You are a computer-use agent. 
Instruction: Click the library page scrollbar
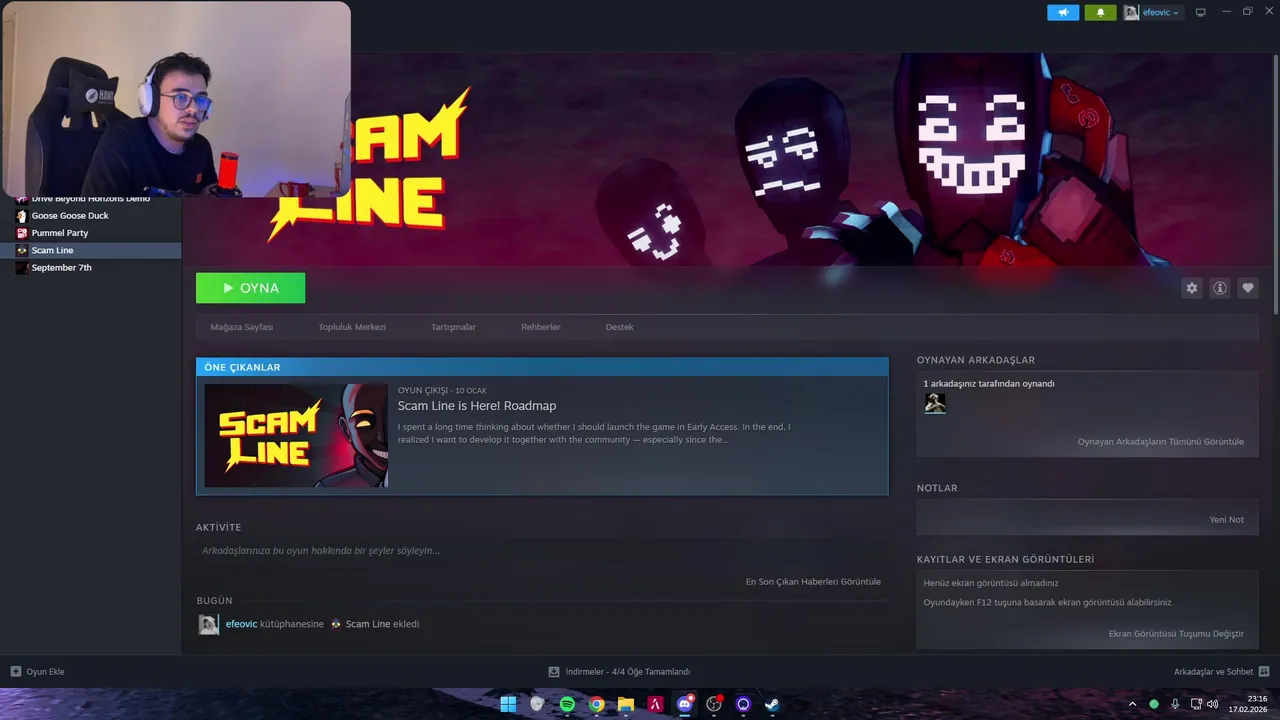point(1276,185)
